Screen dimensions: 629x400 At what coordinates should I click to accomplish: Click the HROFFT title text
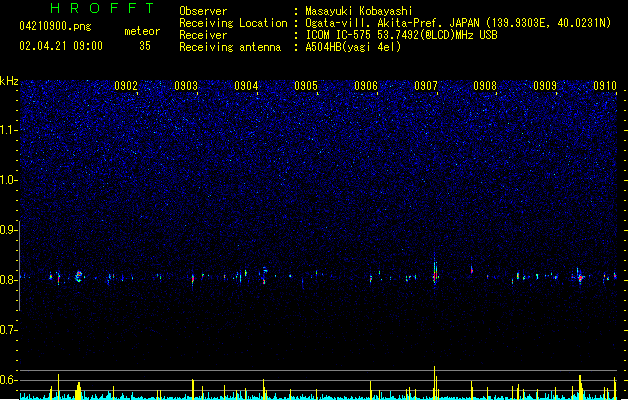tap(102, 8)
